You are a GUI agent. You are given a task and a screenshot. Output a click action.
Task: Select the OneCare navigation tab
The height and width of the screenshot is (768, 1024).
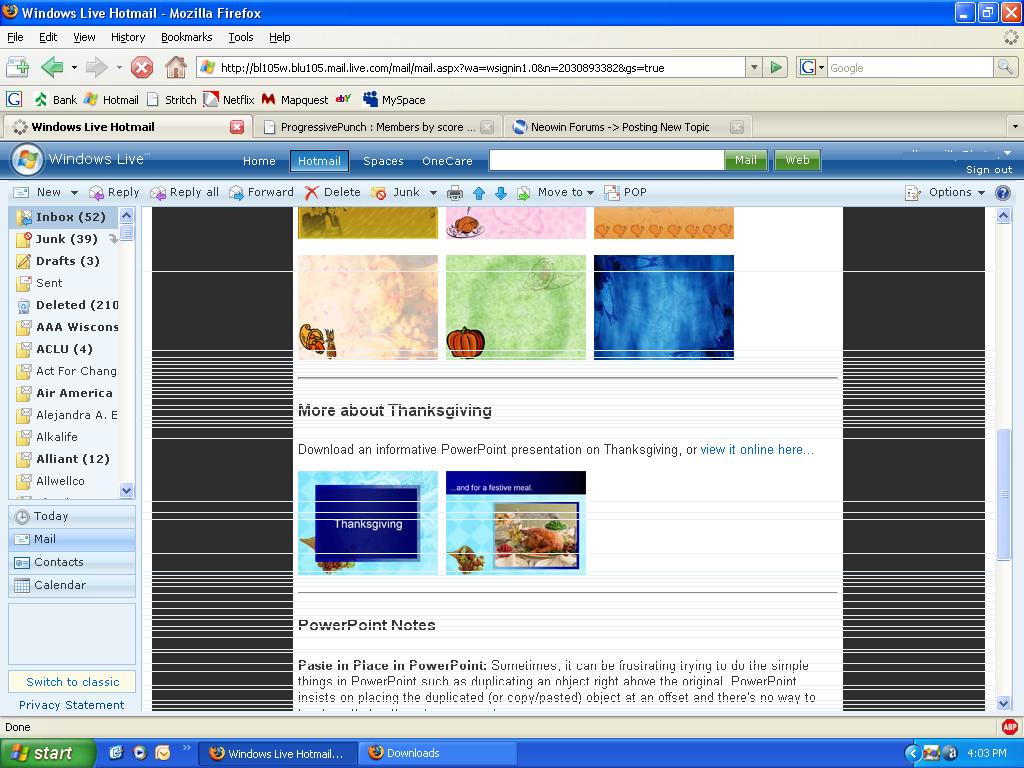[447, 161]
